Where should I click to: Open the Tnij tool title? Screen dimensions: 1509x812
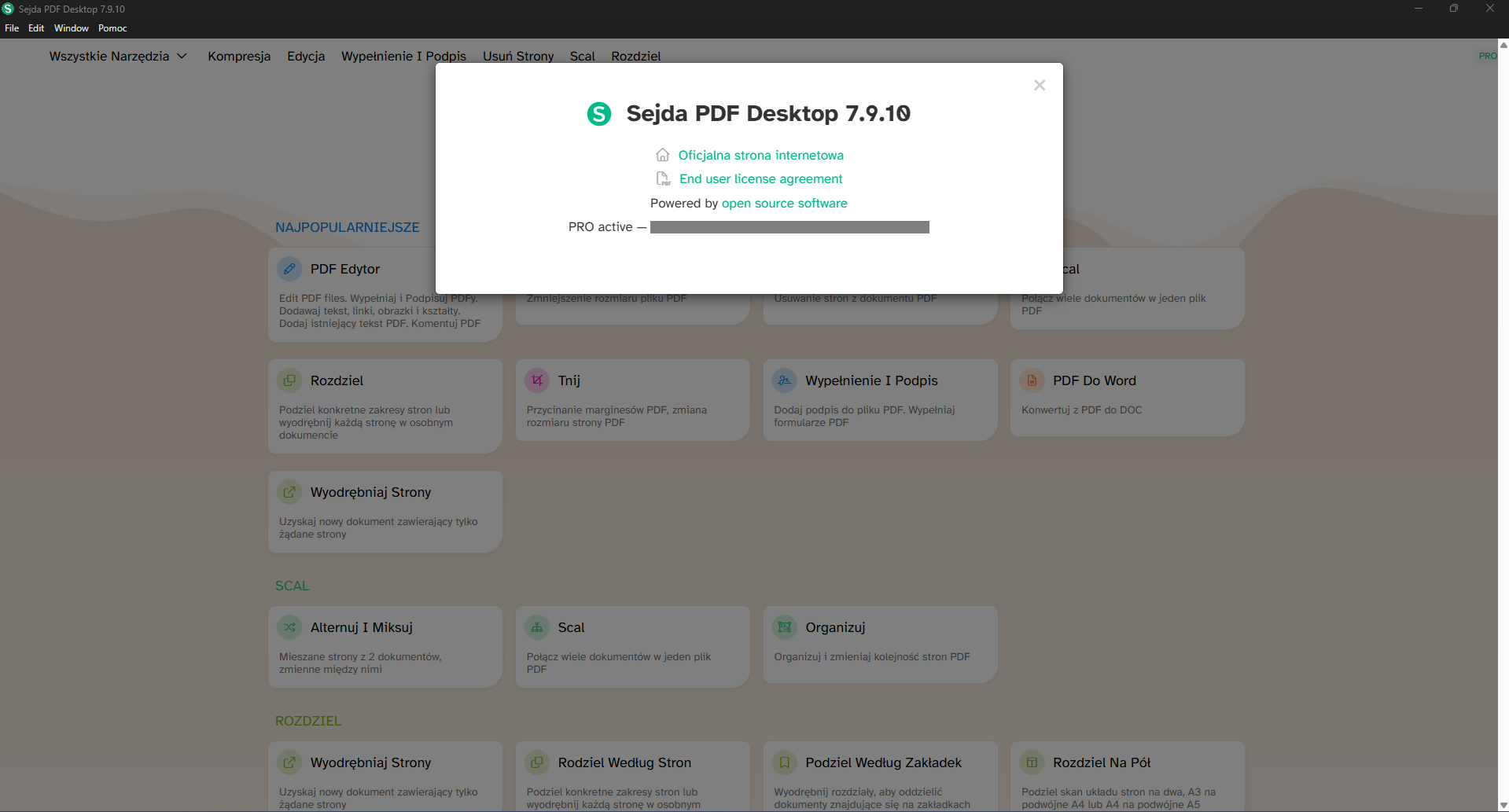pos(569,380)
